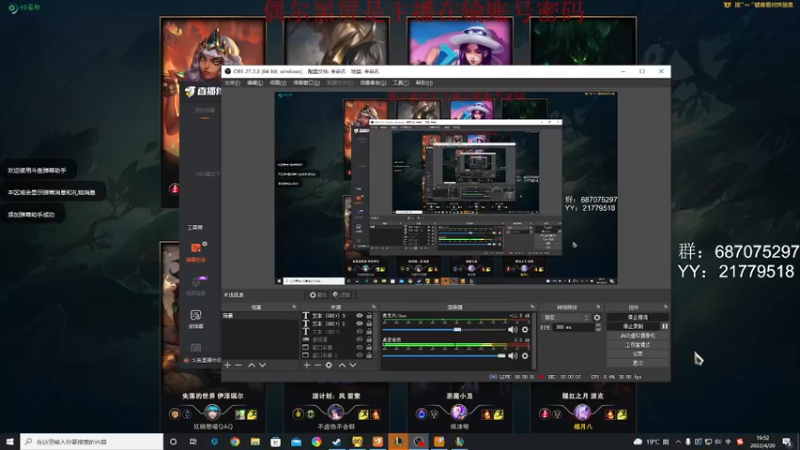Pop out the Scene Transitions dock panel

pos(598,307)
